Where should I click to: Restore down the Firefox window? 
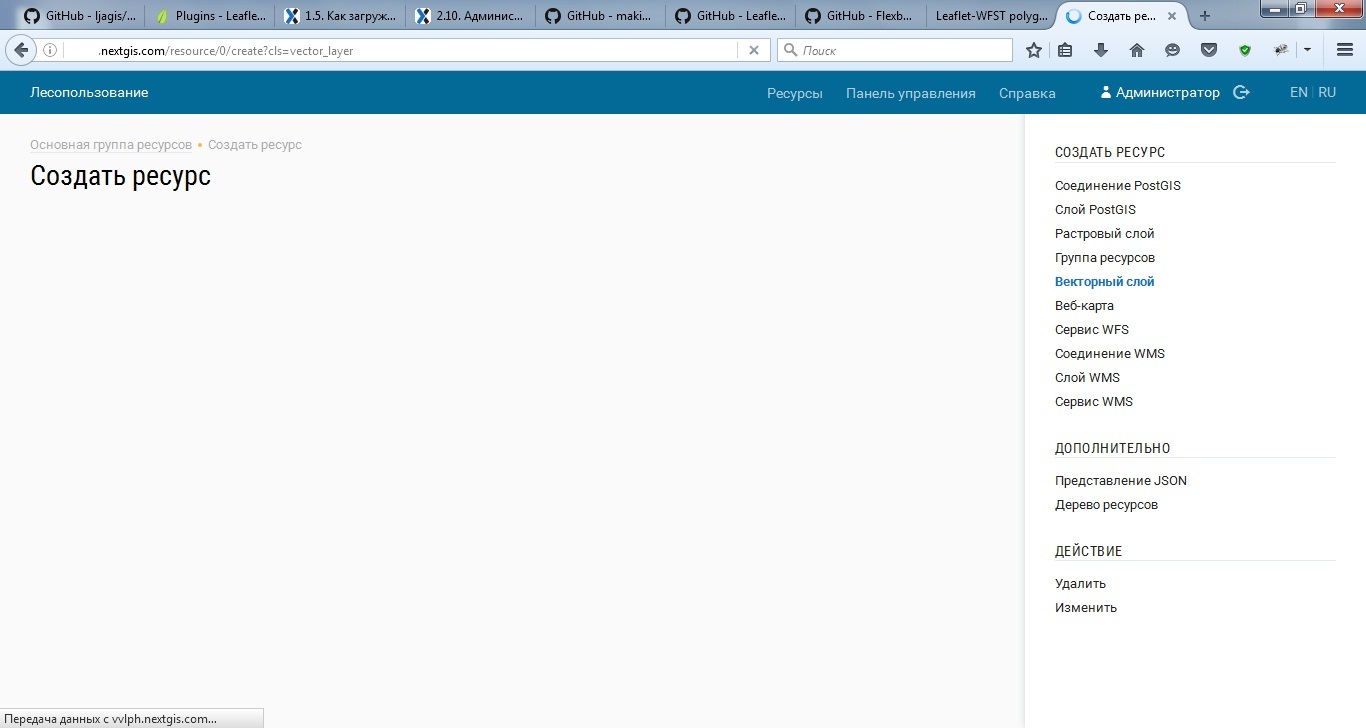click(1300, 9)
